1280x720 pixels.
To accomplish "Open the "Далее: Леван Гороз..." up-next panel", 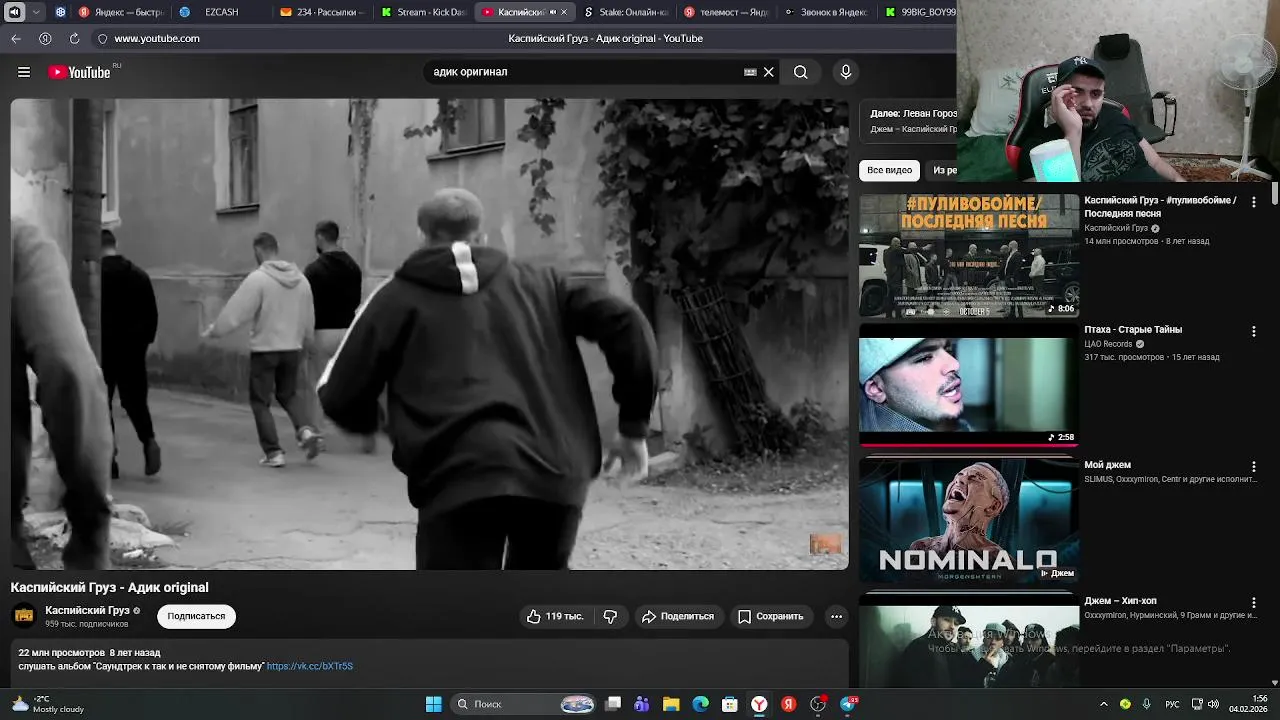I will click(909, 121).
